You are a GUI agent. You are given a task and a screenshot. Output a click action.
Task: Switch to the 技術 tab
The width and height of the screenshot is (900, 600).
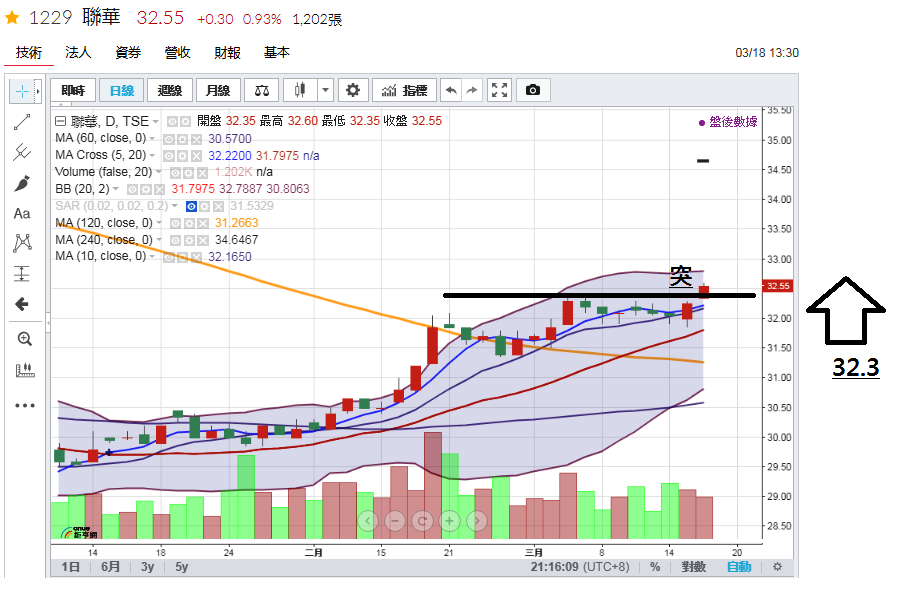(29, 53)
